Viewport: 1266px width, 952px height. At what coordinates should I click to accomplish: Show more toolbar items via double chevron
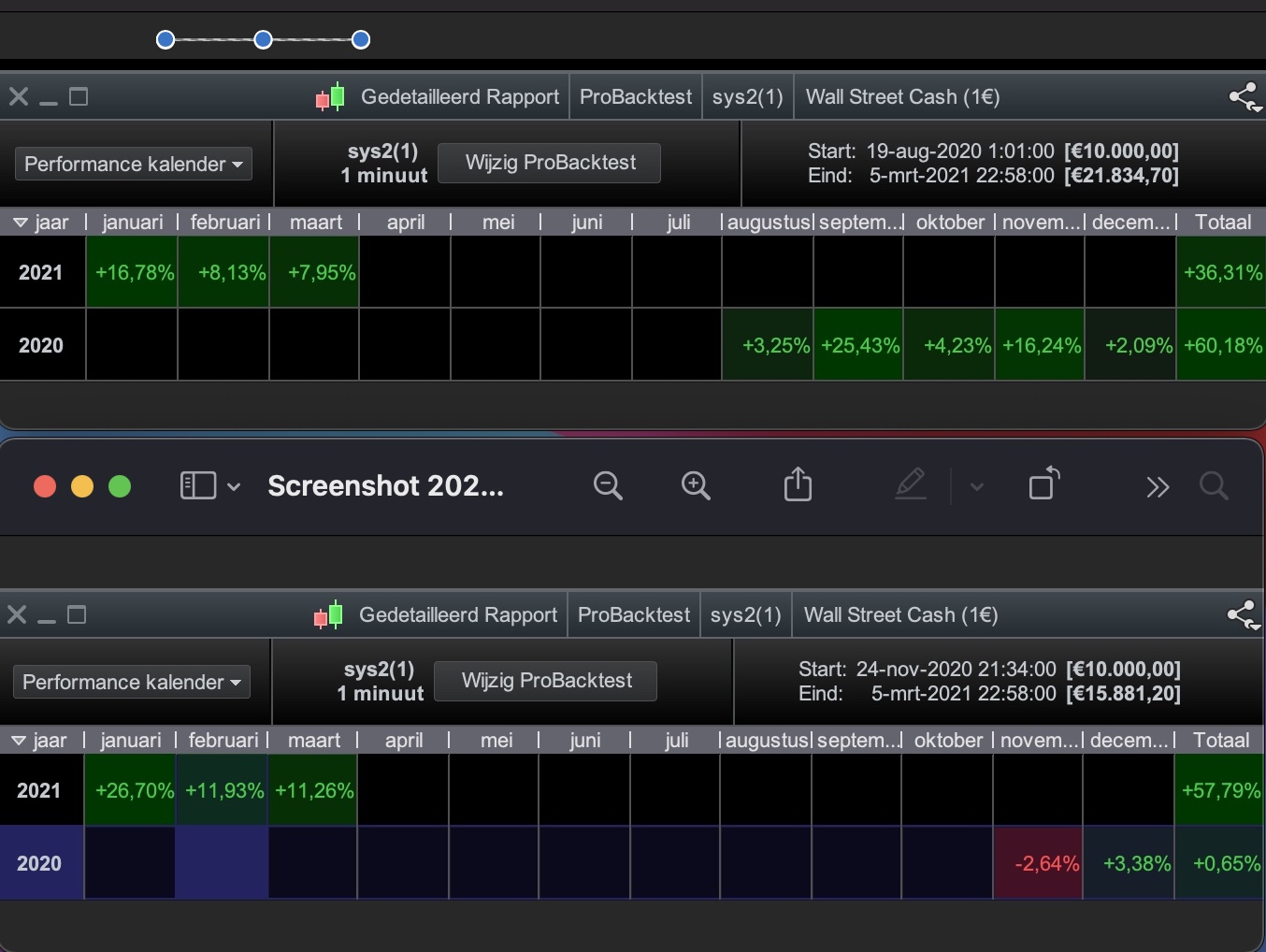click(1158, 486)
